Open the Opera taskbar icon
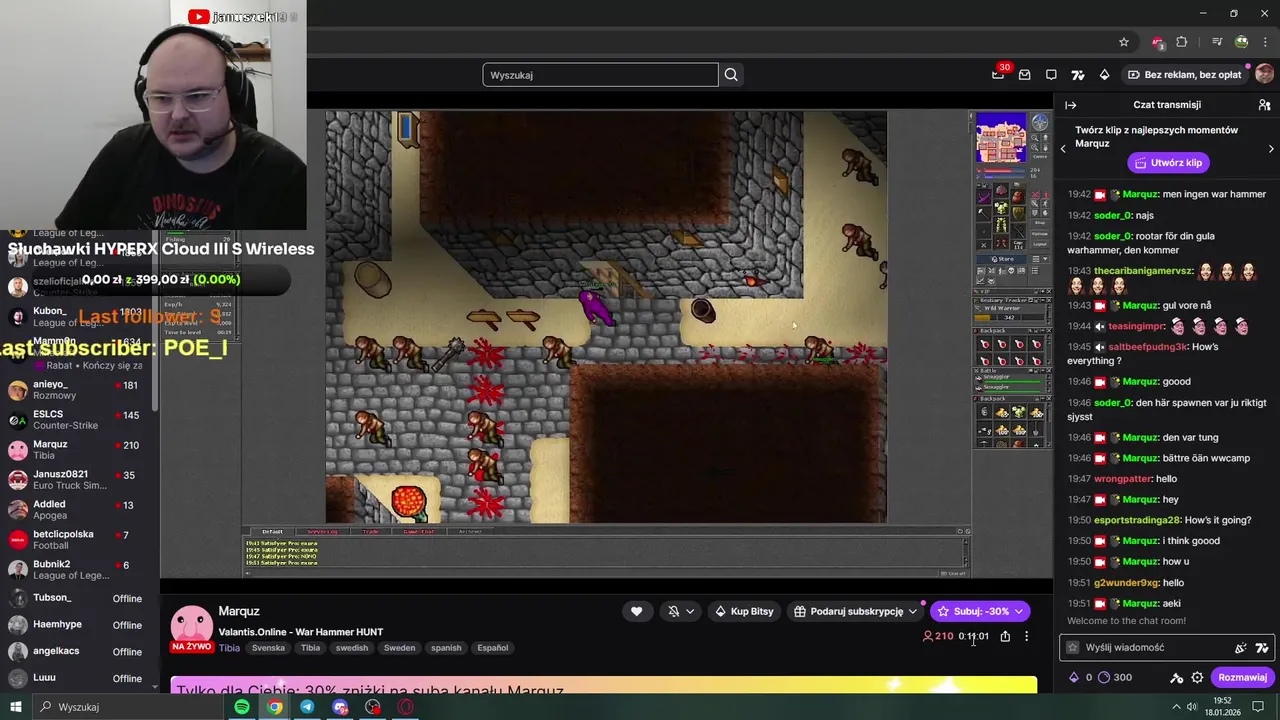Viewport: 1280px width, 720px height. (x=406, y=707)
